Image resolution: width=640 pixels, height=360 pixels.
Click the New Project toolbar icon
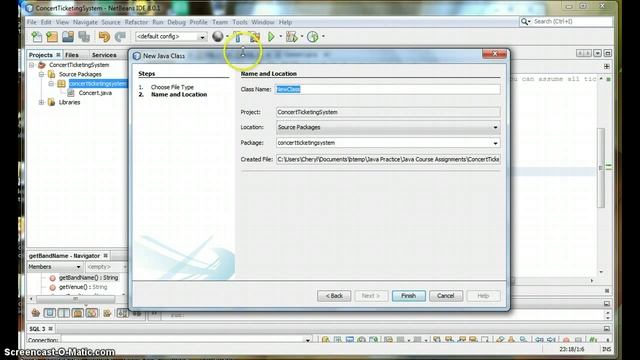[x=52, y=37]
